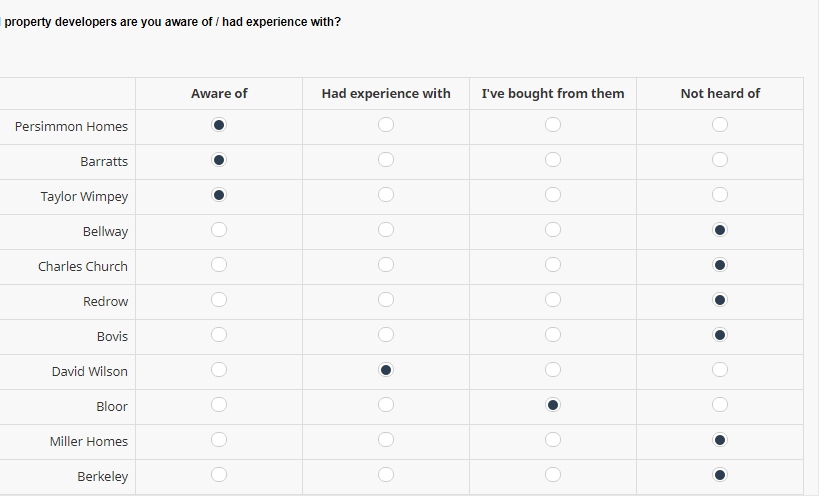Mark Barratts as 'Not heard of'

[719, 160]
